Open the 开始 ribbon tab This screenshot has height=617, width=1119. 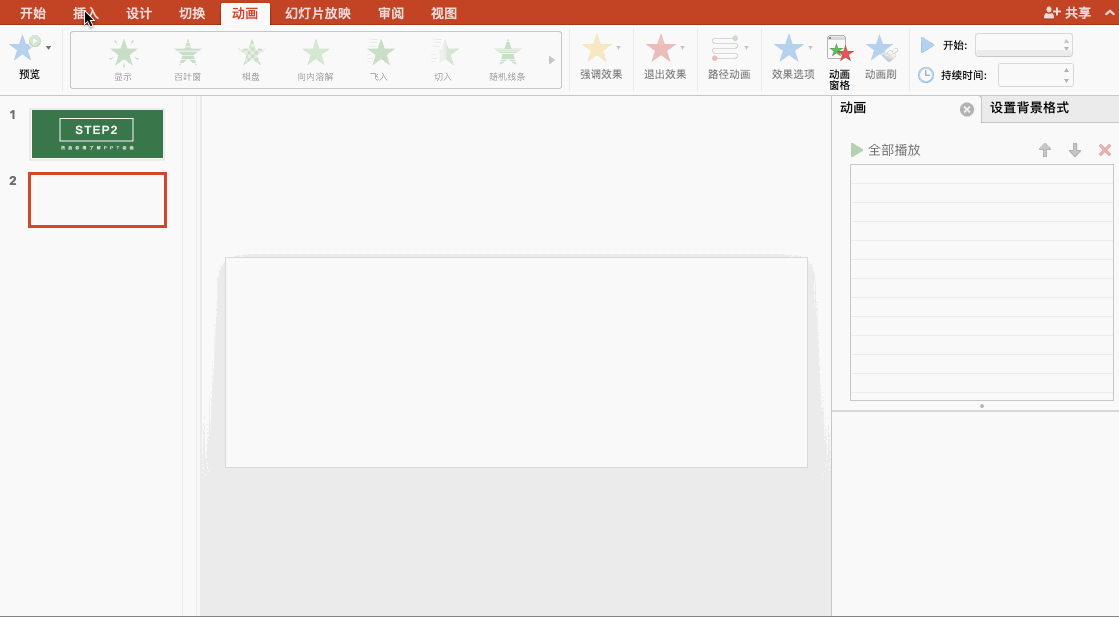point(33,13)
